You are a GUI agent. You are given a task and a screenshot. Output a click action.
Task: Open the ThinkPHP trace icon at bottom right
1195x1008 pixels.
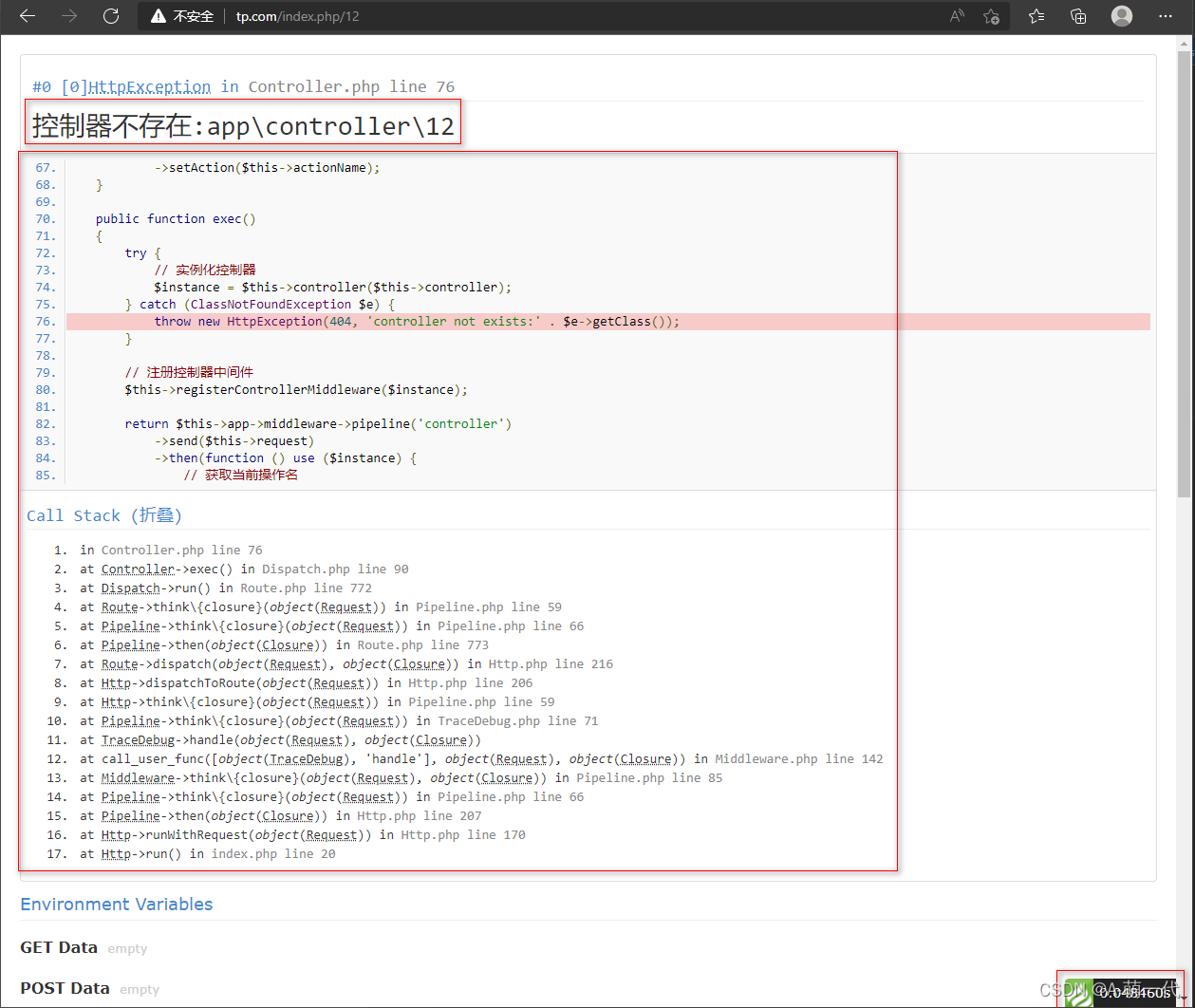1077,992
